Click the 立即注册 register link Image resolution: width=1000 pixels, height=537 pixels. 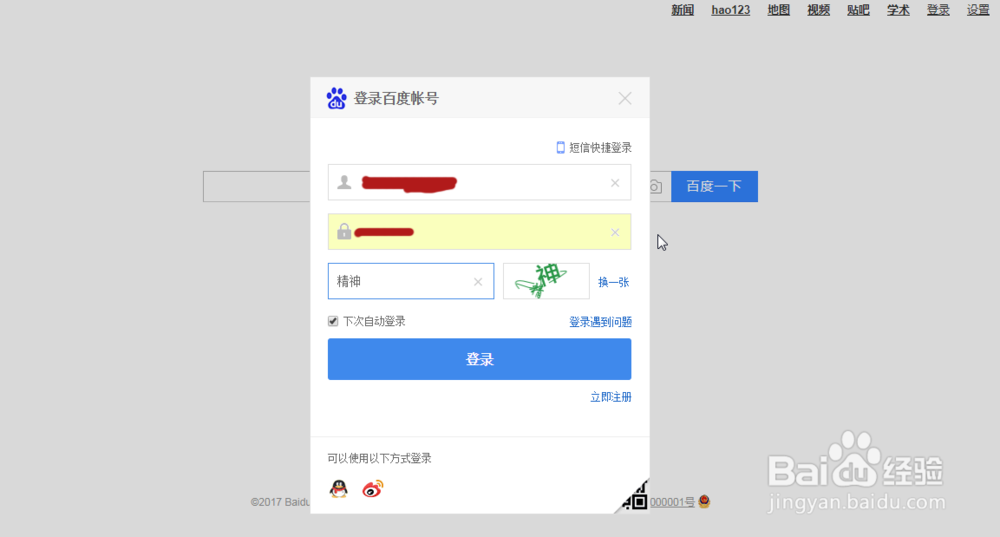611,397
